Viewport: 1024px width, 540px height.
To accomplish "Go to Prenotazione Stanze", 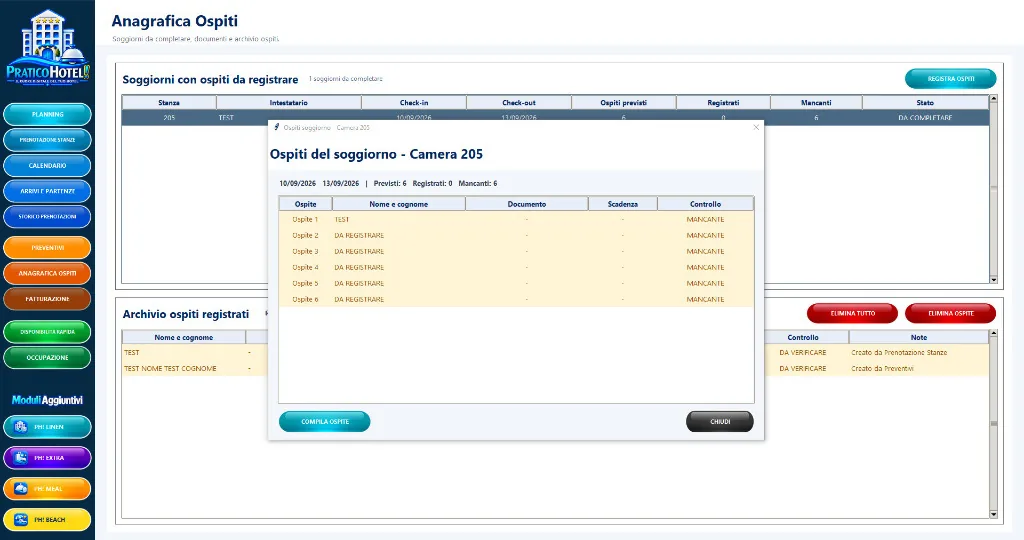I will (48, 140).
